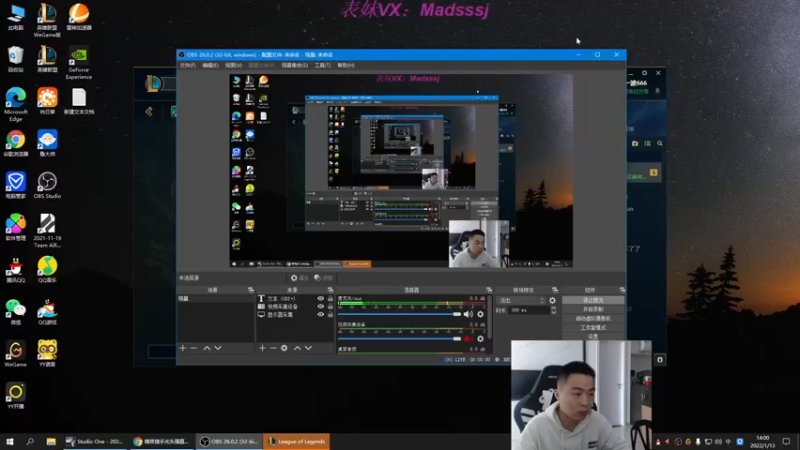Viewport: 800px width, 450px height.
Task: Switch to League of Legends taskbar button
Action: click(296, 441)
